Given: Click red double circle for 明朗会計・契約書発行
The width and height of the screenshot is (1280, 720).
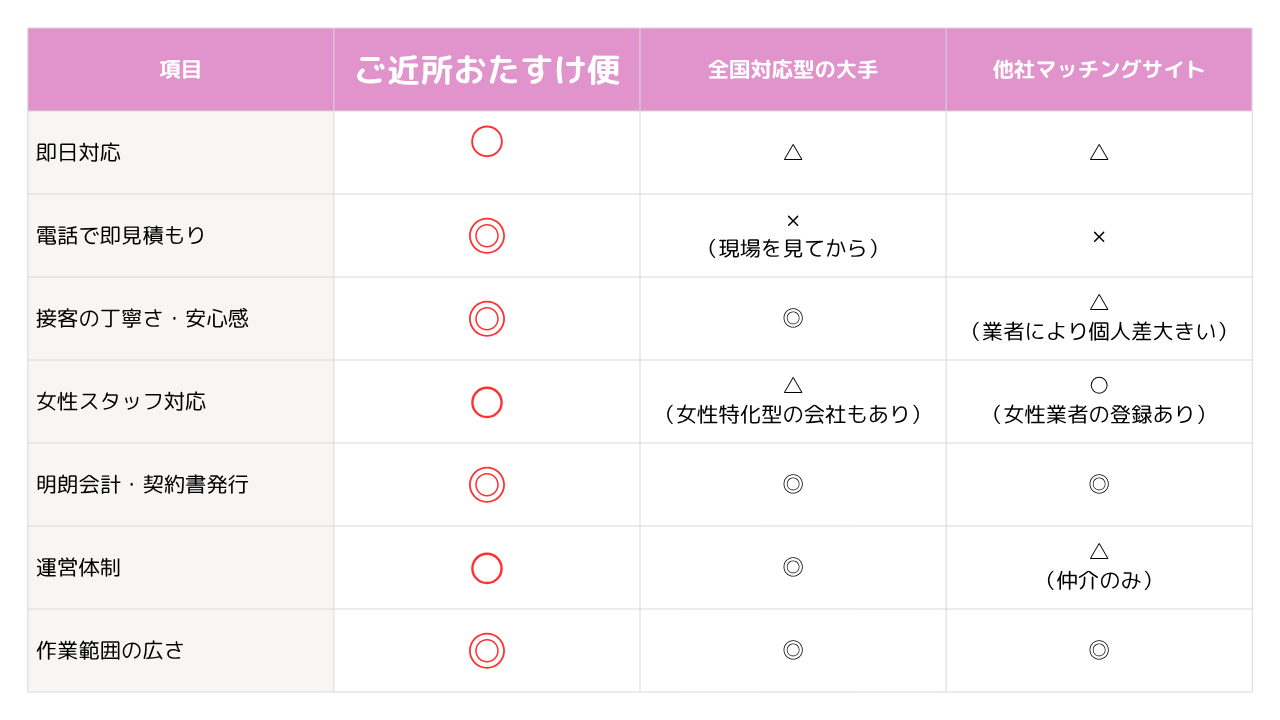Looking at the screenshot, I should 487,485.
